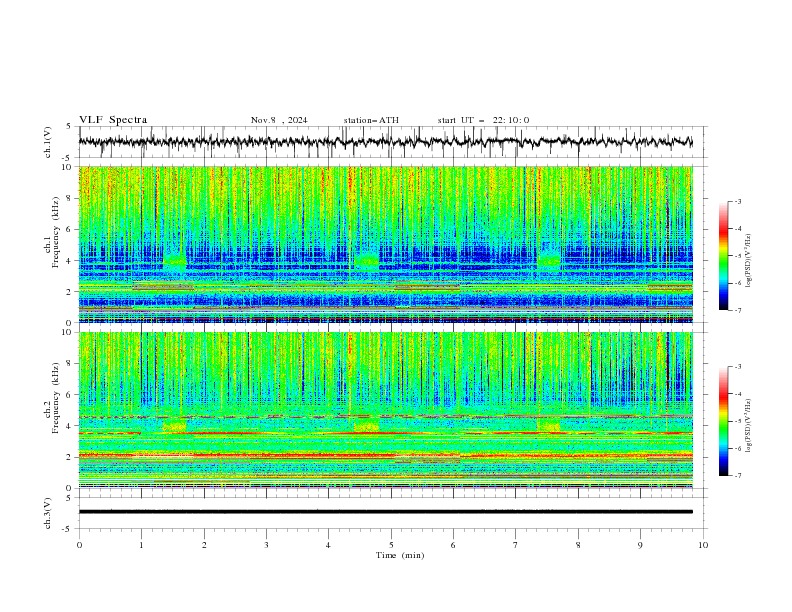Click the ch.1 spectrogram panel
Screen dimensions: 792x612
385,244
